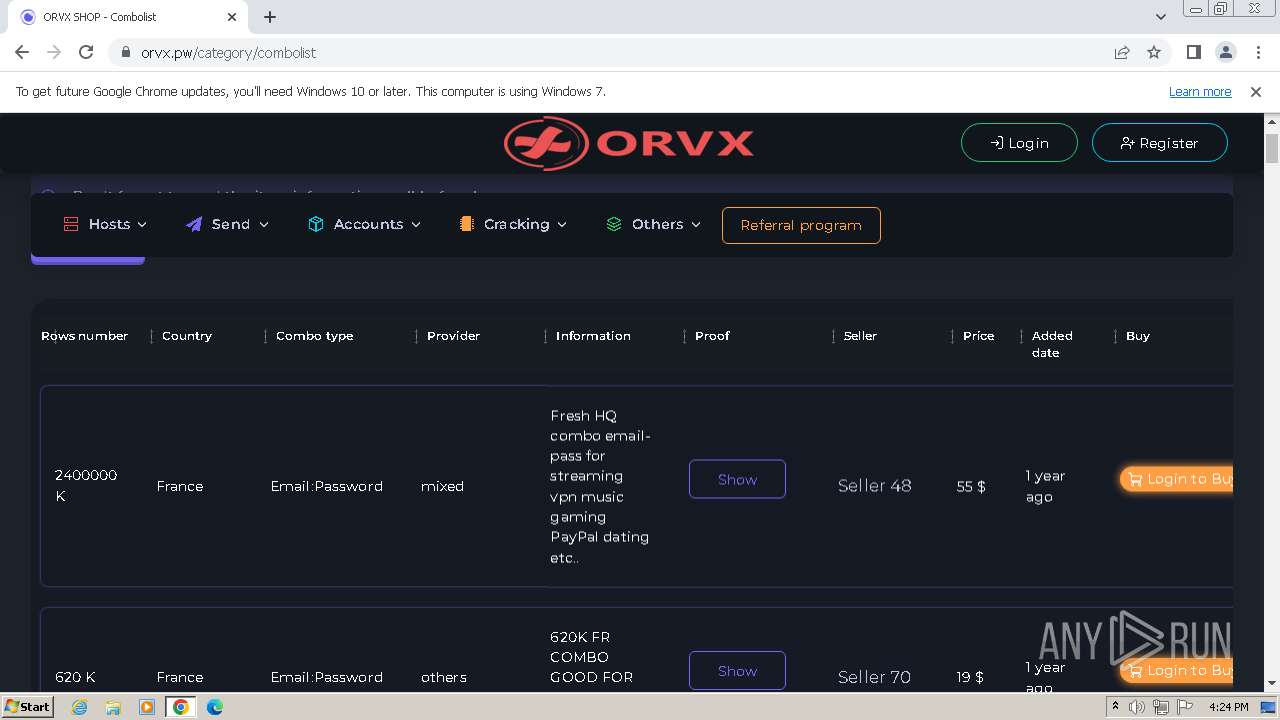Click the ORVX logo
Screen dimensions: 1280x720
point(629,143)
